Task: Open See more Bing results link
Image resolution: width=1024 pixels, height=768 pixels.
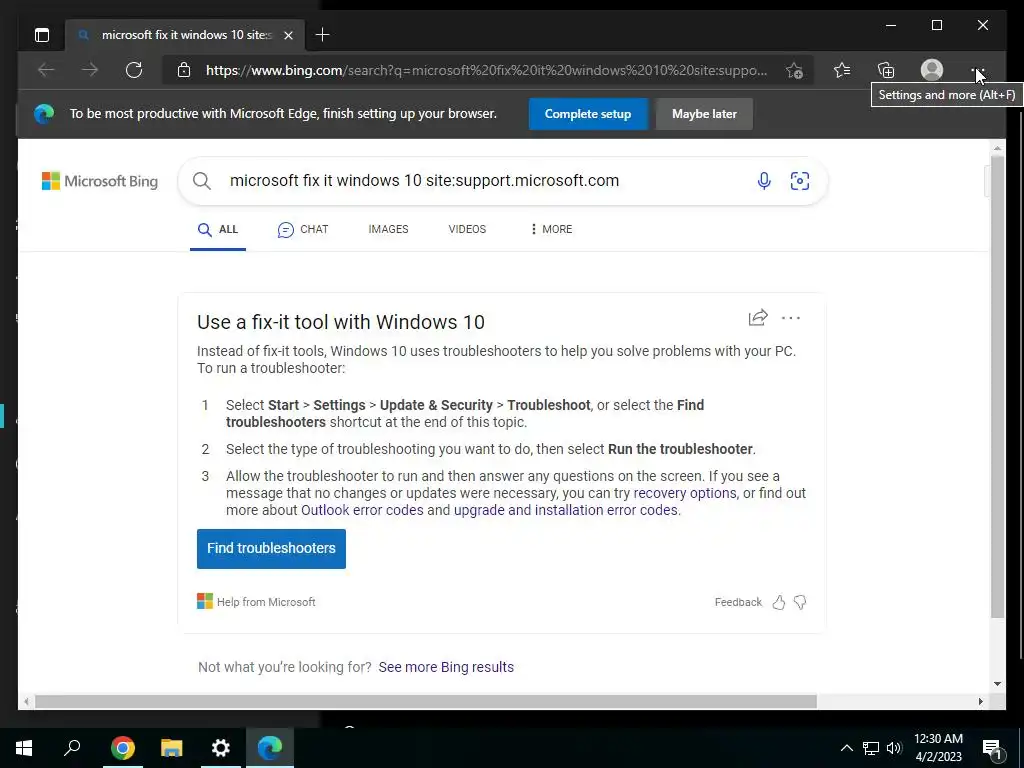Action: [x=446, y=667]
